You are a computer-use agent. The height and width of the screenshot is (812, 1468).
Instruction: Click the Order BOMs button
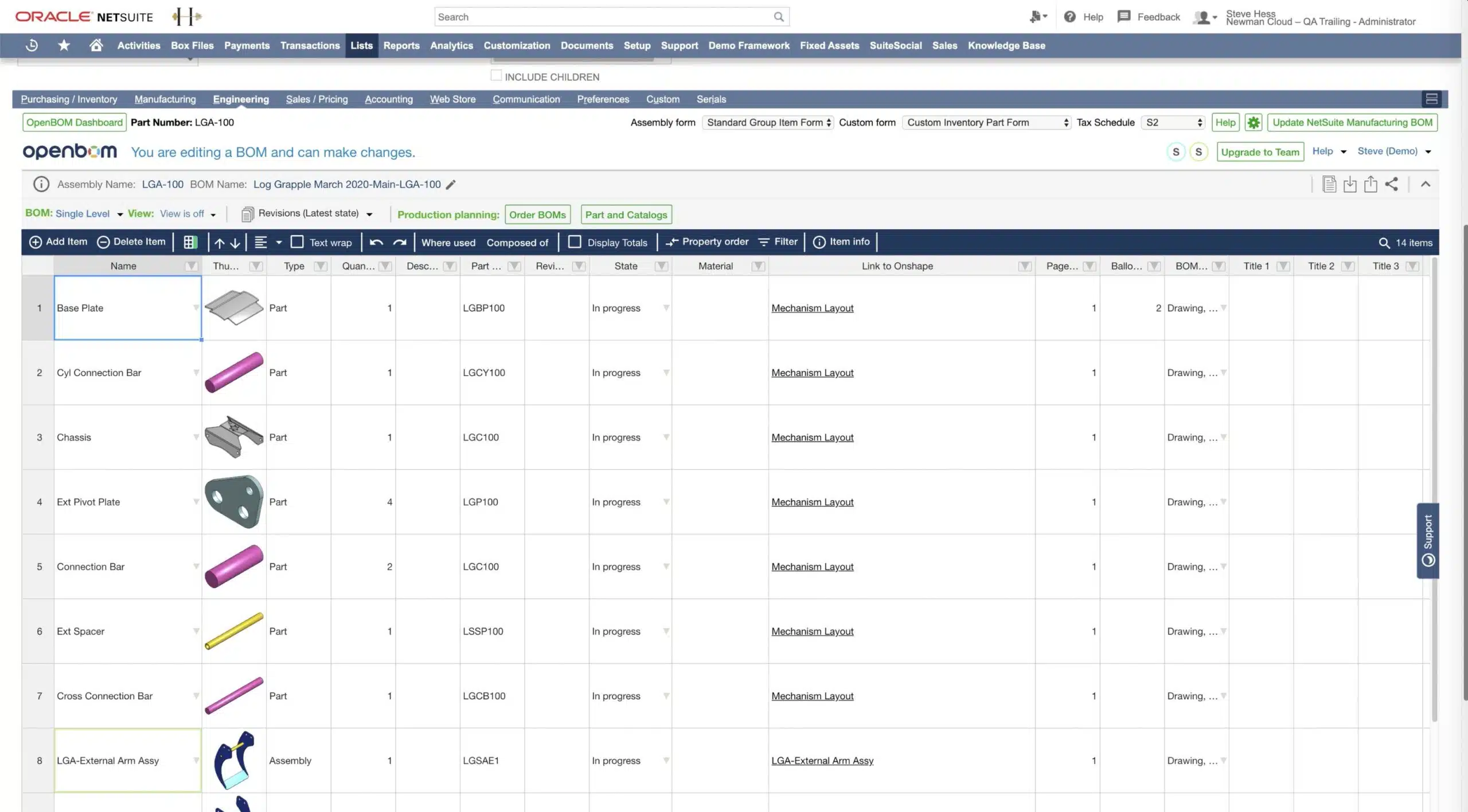pyautogui.click(x=537, y=214)
